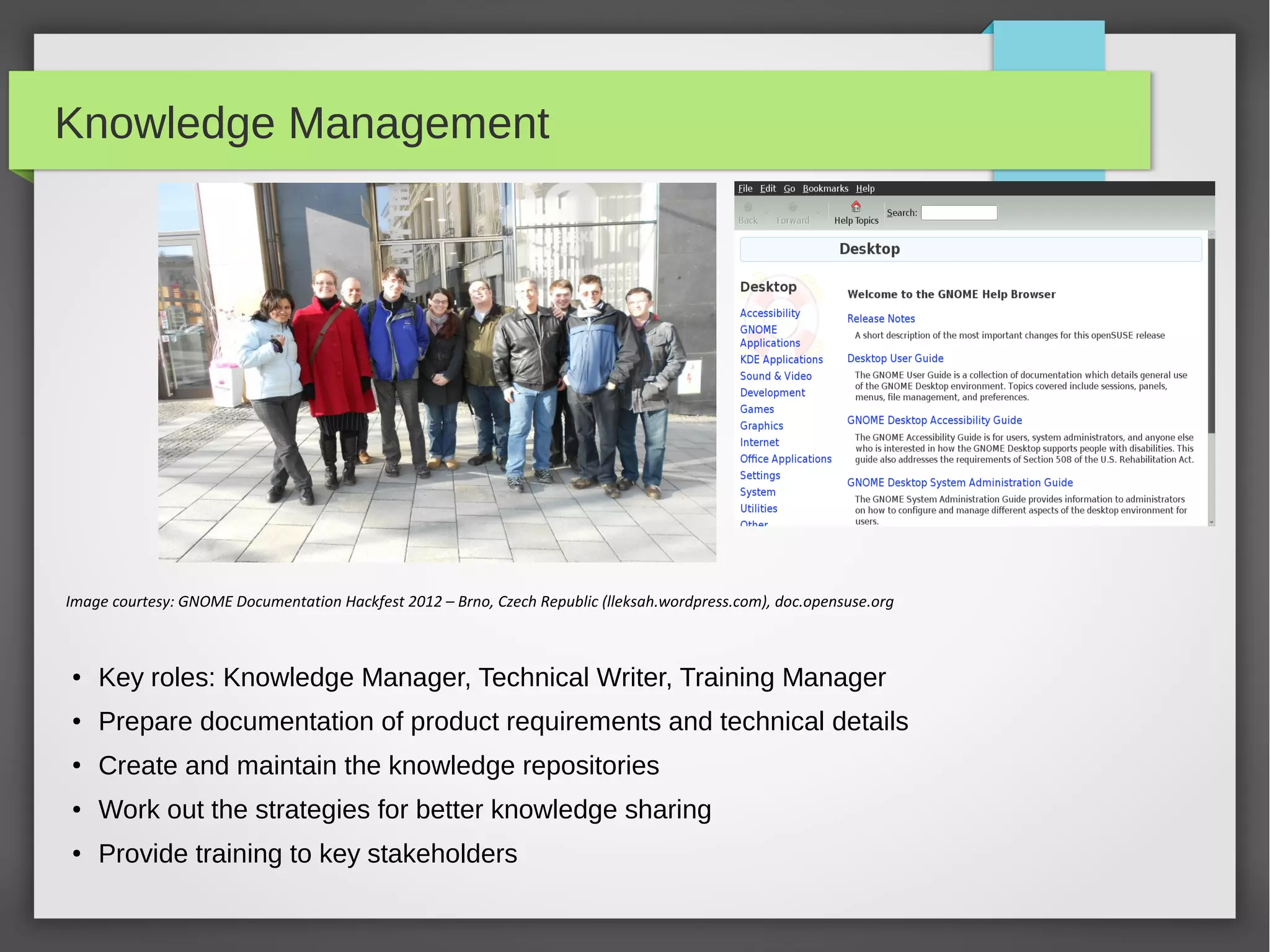Click the Help Topics home icon
The height and width of the screenshot is (952, 1270).
[856, 207]
